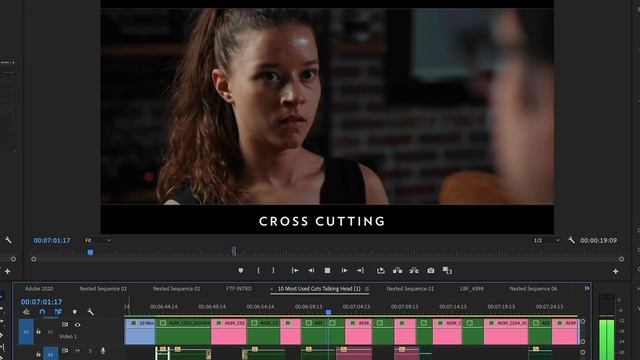This screenshot has width=640, height=360.
Task: Go to Out point
Action: click(x=360, y=271)
